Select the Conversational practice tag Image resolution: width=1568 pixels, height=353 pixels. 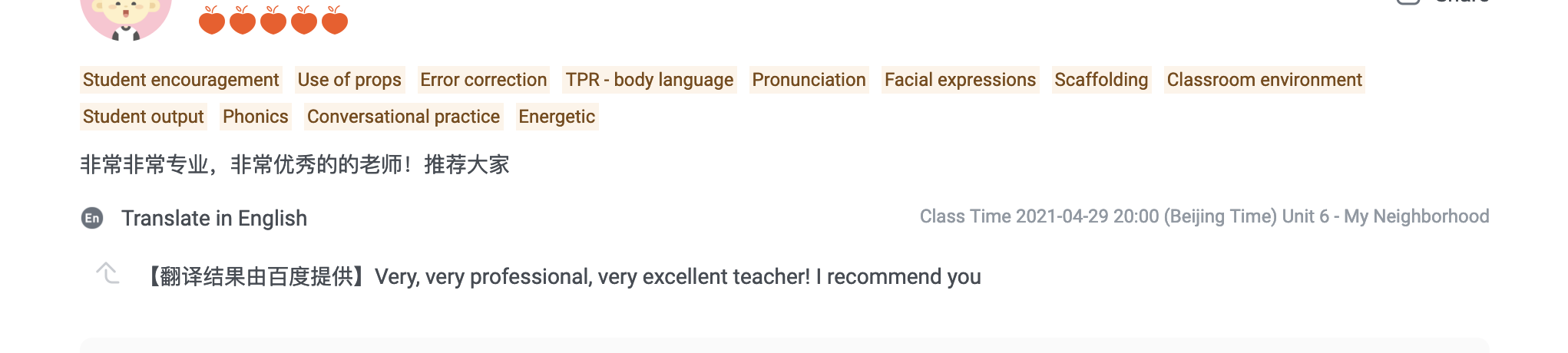pyautogui.click(x=403, y=117)
